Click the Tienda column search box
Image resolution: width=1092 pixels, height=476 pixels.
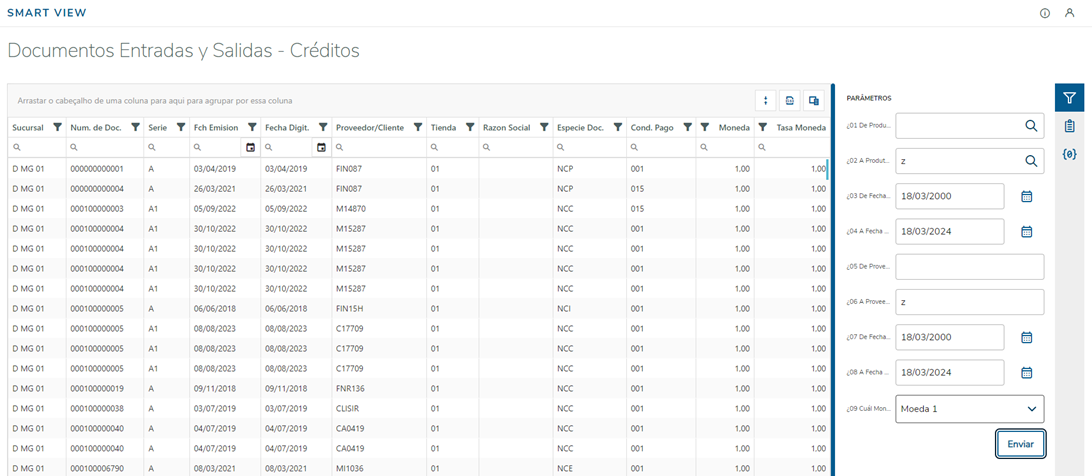click(x=452, y=148)
